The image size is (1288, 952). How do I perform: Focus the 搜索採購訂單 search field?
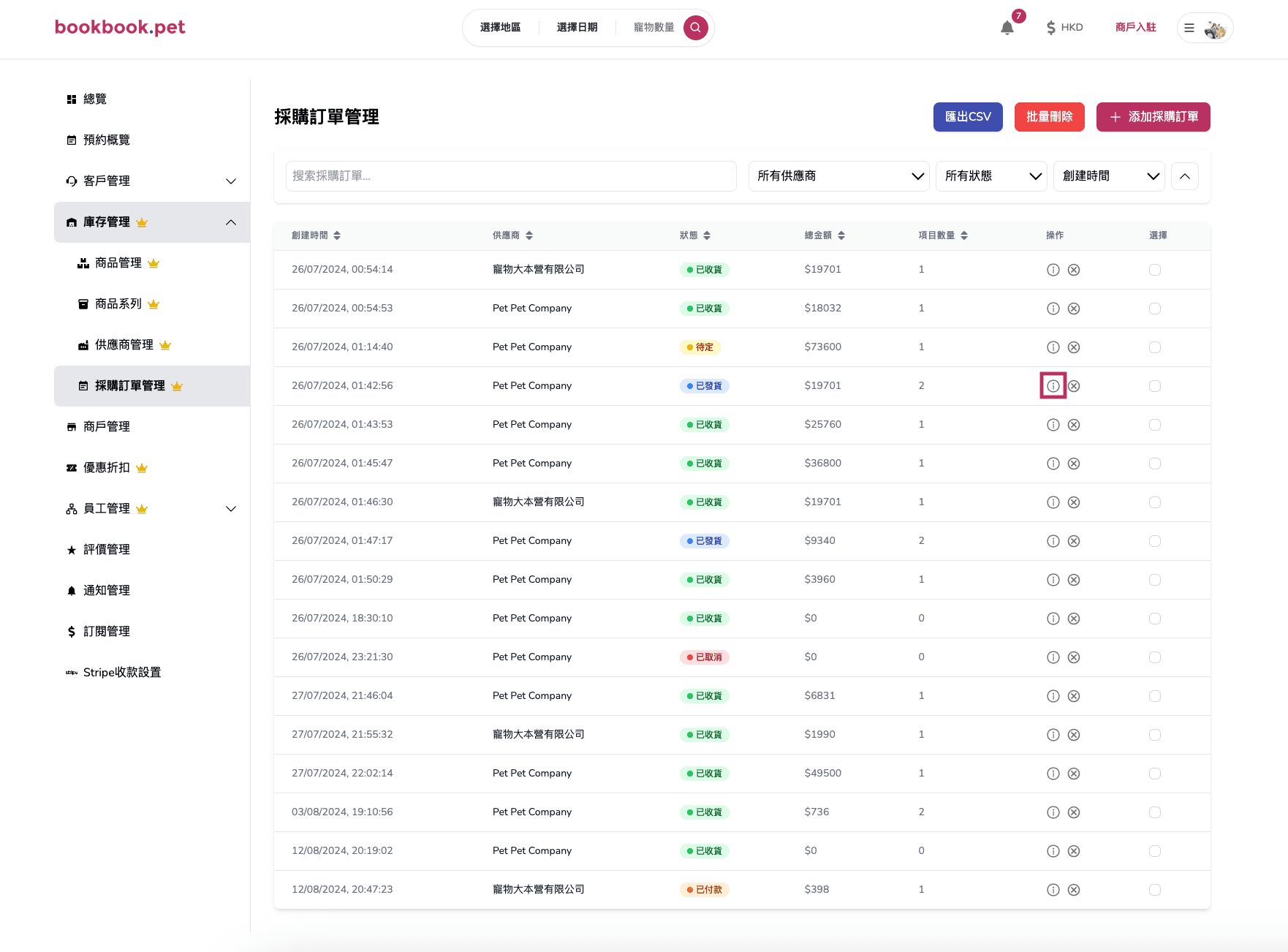point(511,176)
